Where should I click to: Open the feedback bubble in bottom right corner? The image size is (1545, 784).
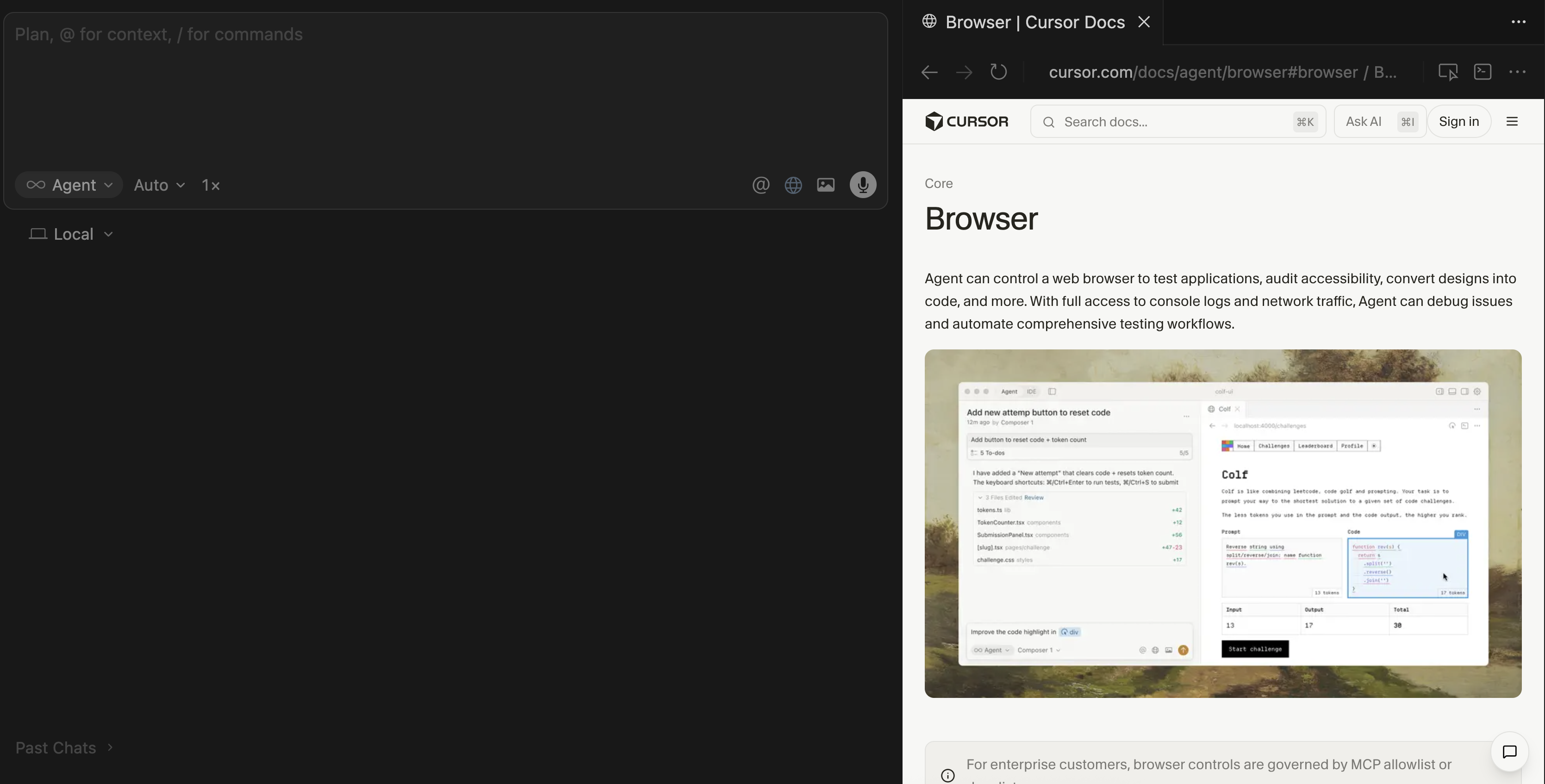click(1510, 752)
